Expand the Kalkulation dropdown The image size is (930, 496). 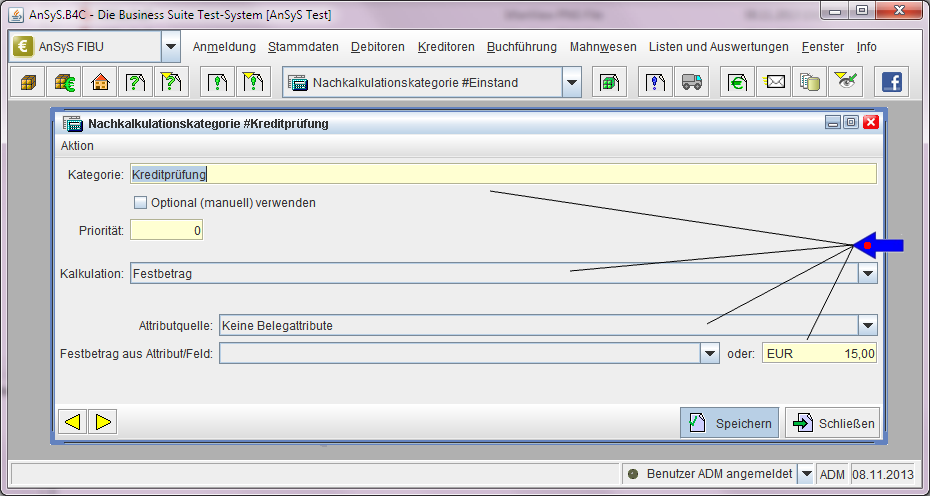(867, 273)
